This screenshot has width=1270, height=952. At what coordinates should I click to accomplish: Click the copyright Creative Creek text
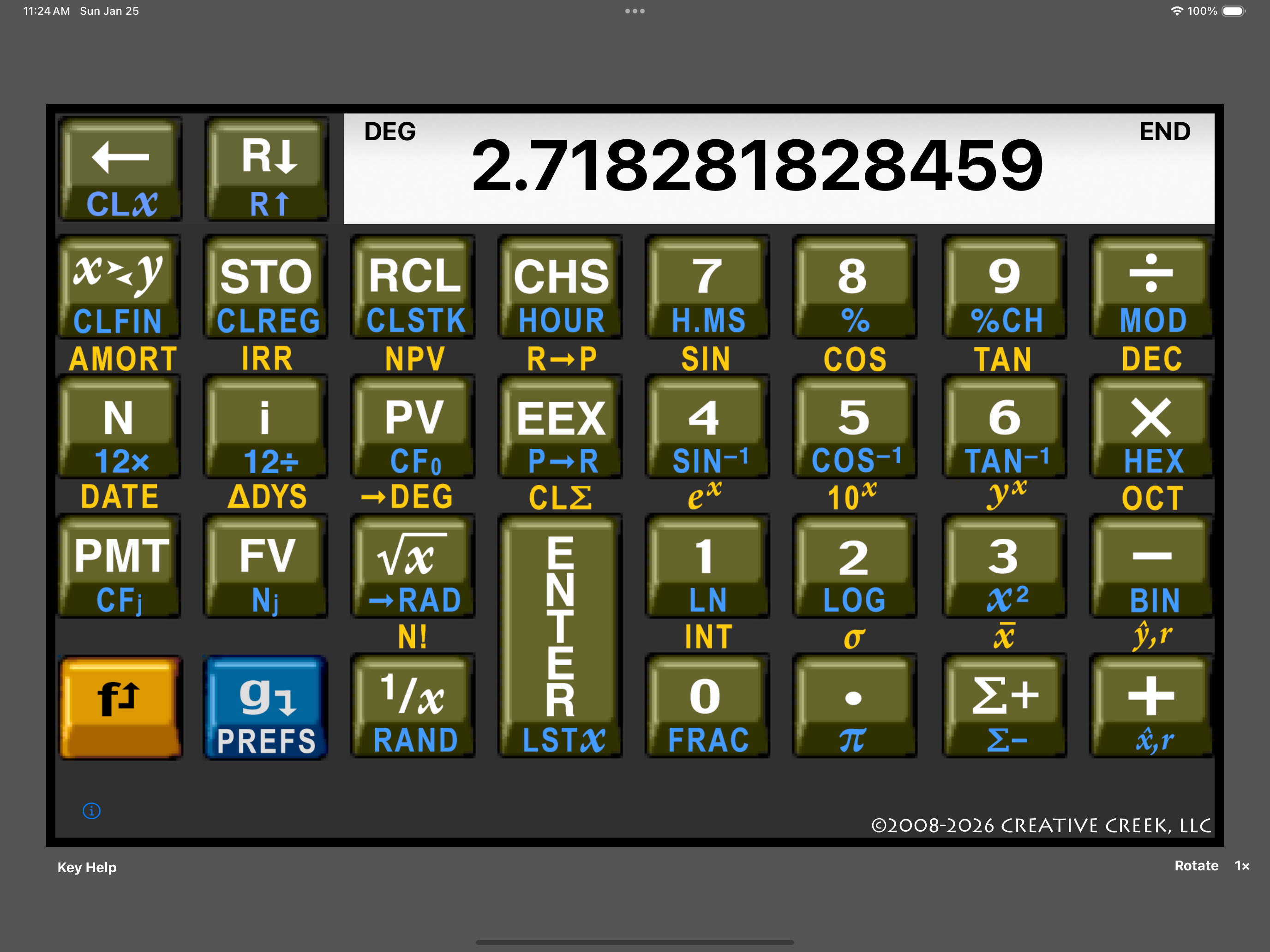1041,825
